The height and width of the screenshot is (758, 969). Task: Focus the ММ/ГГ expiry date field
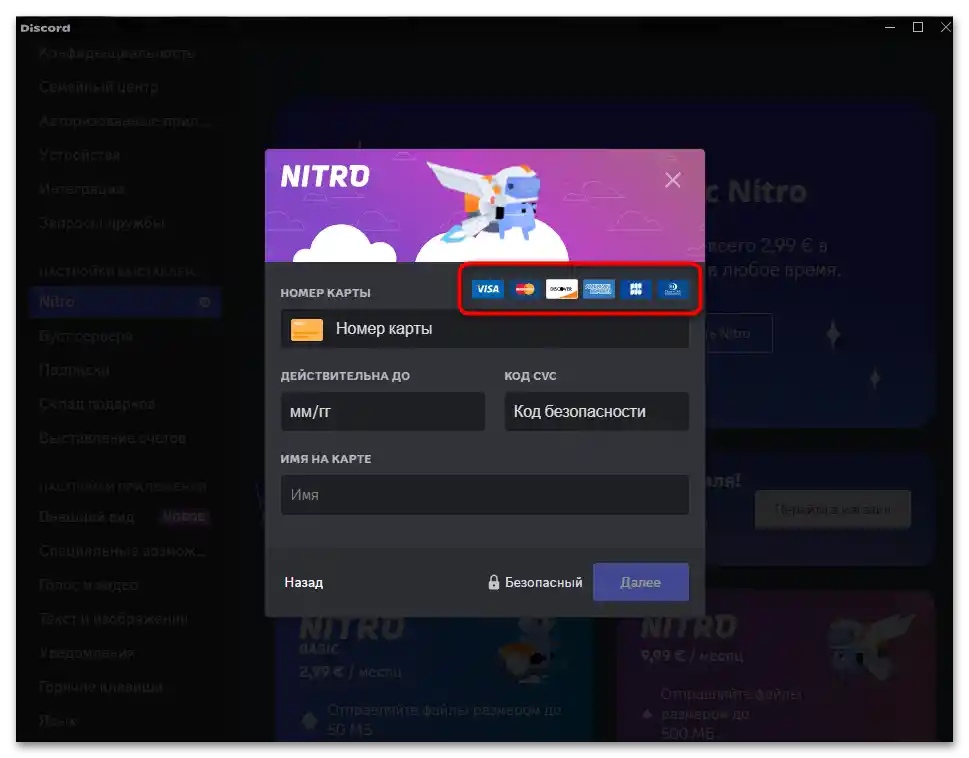(x=383, y=411)
